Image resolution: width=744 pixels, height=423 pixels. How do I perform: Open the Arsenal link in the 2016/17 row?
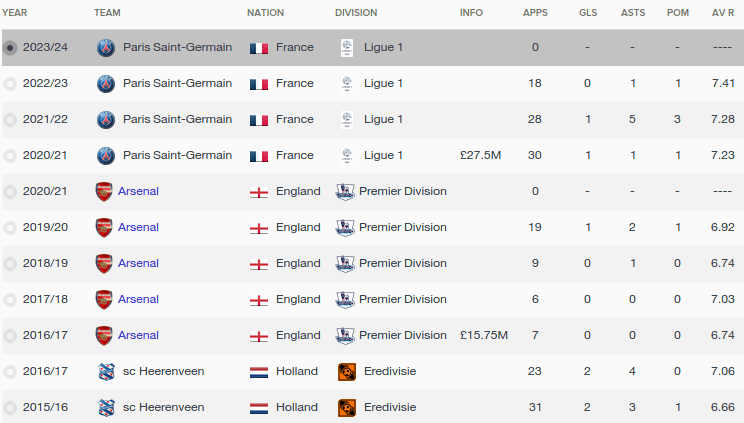click(x=138, y=335)
